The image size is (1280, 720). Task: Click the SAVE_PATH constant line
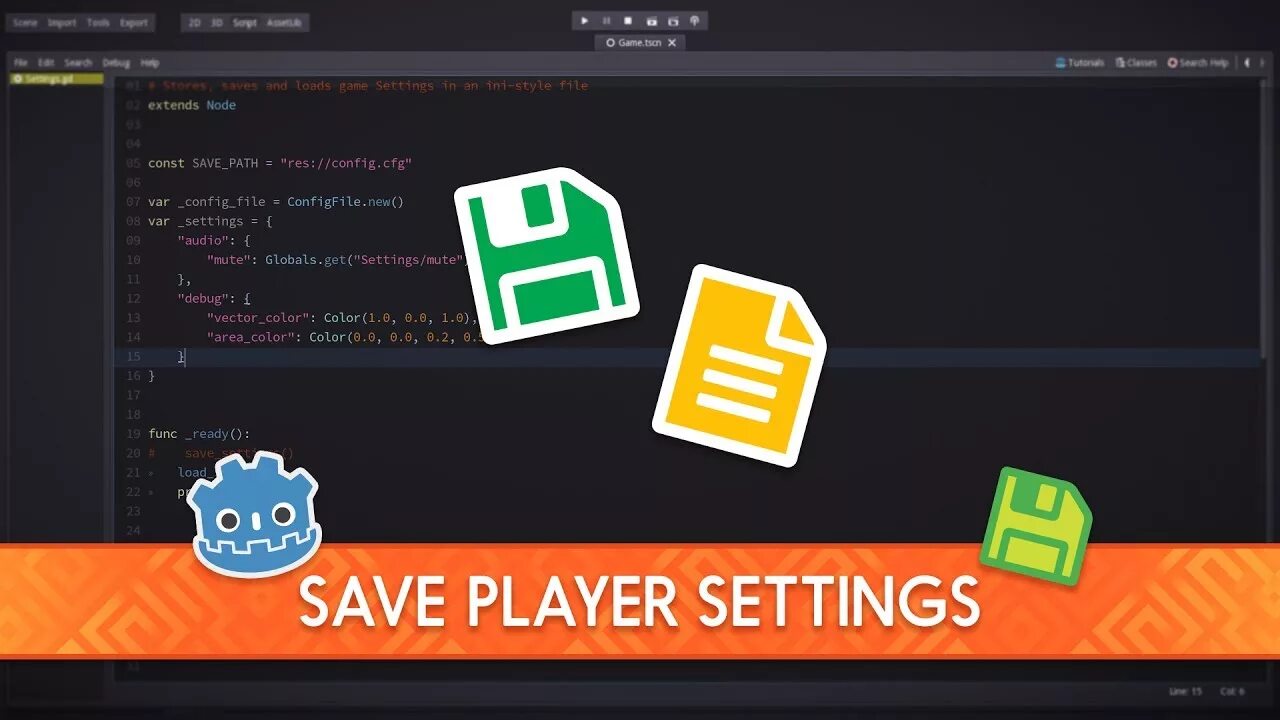280,163
